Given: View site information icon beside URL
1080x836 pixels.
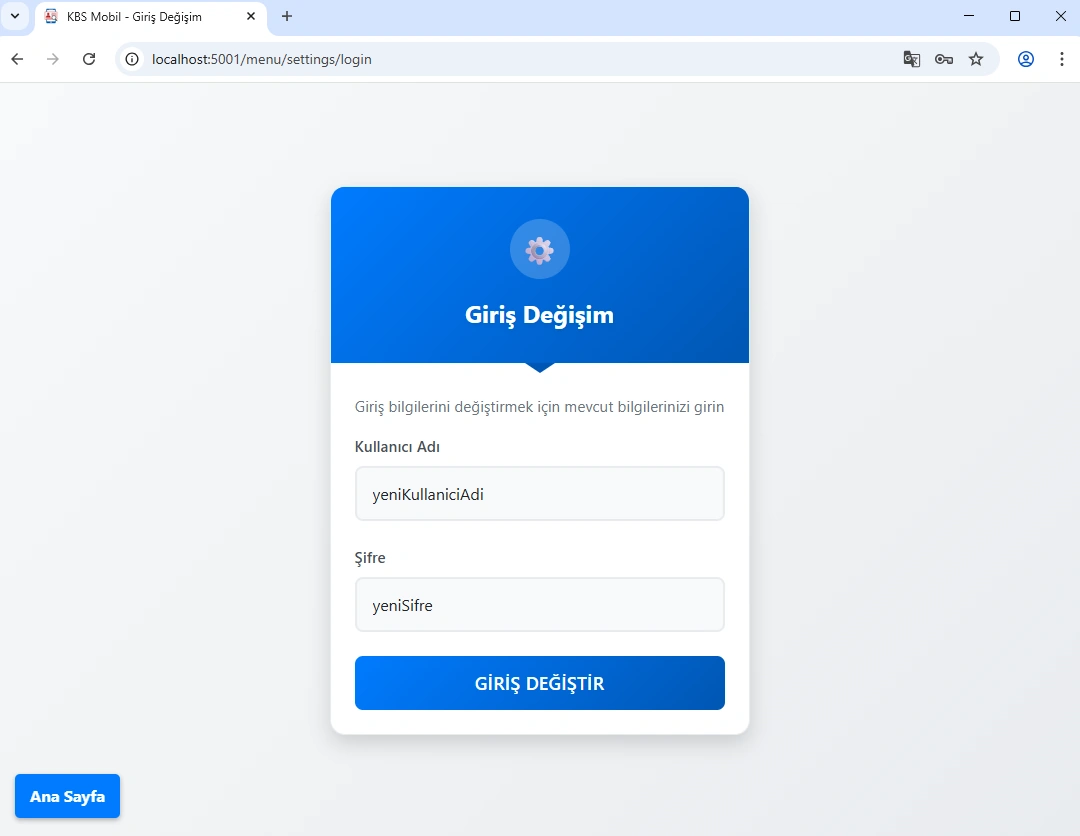Looking at the screenshot, I should [132, 59].
